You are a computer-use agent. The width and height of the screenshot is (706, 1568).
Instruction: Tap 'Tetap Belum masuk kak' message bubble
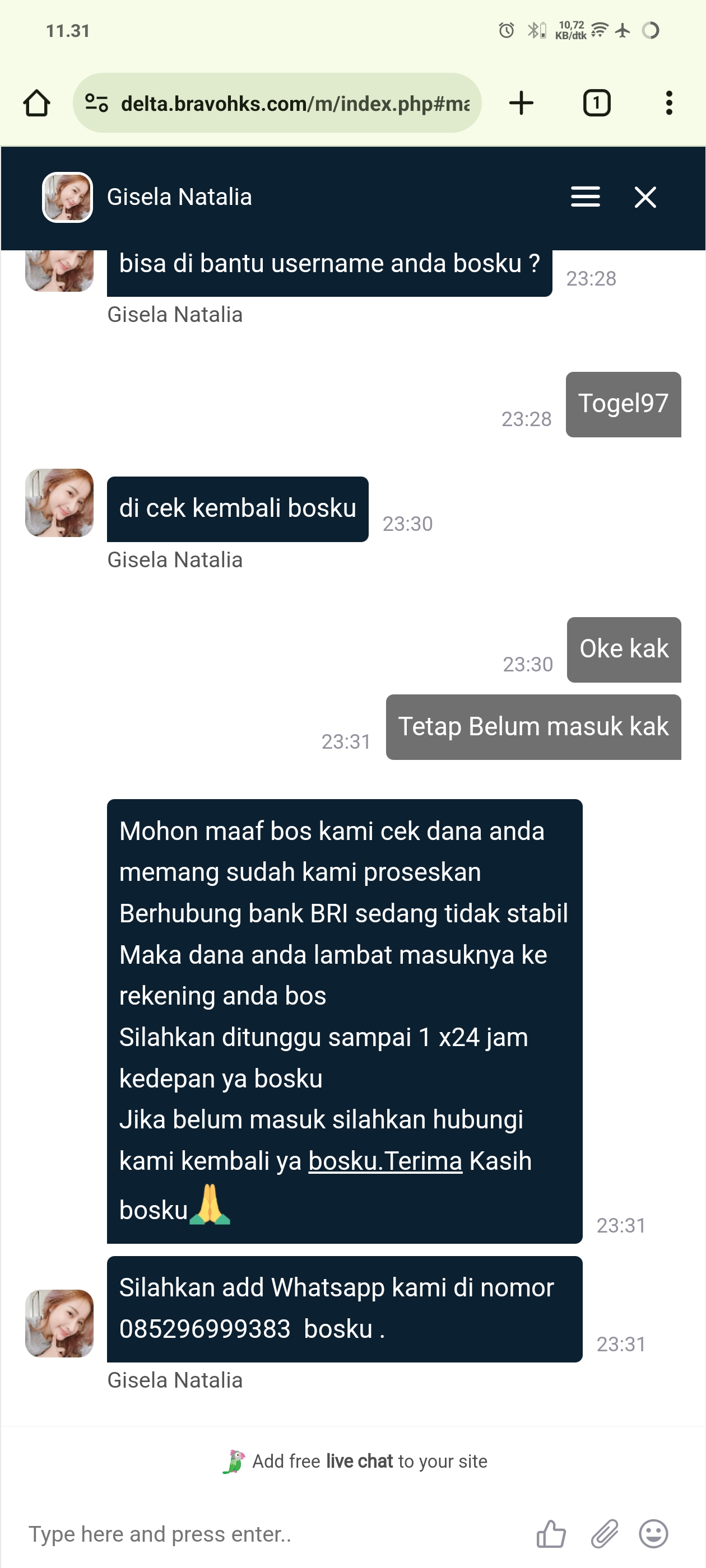point(533,727)
